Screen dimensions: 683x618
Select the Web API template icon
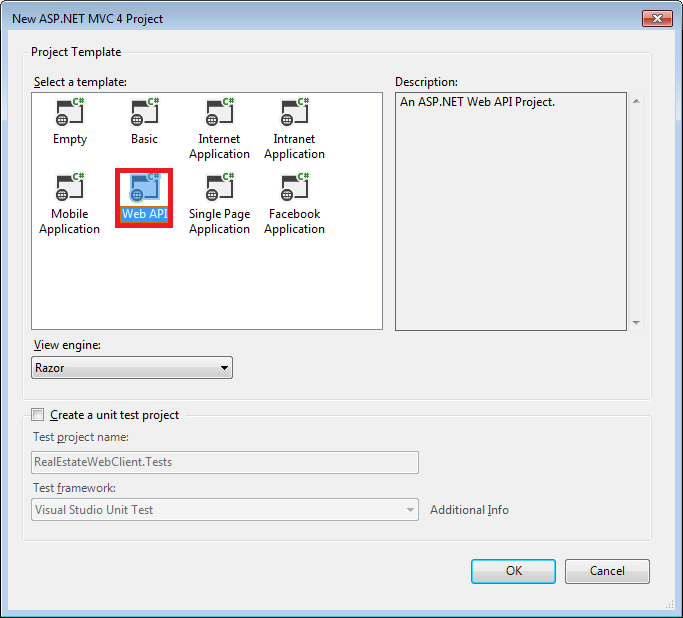click(x=145, y=187)
